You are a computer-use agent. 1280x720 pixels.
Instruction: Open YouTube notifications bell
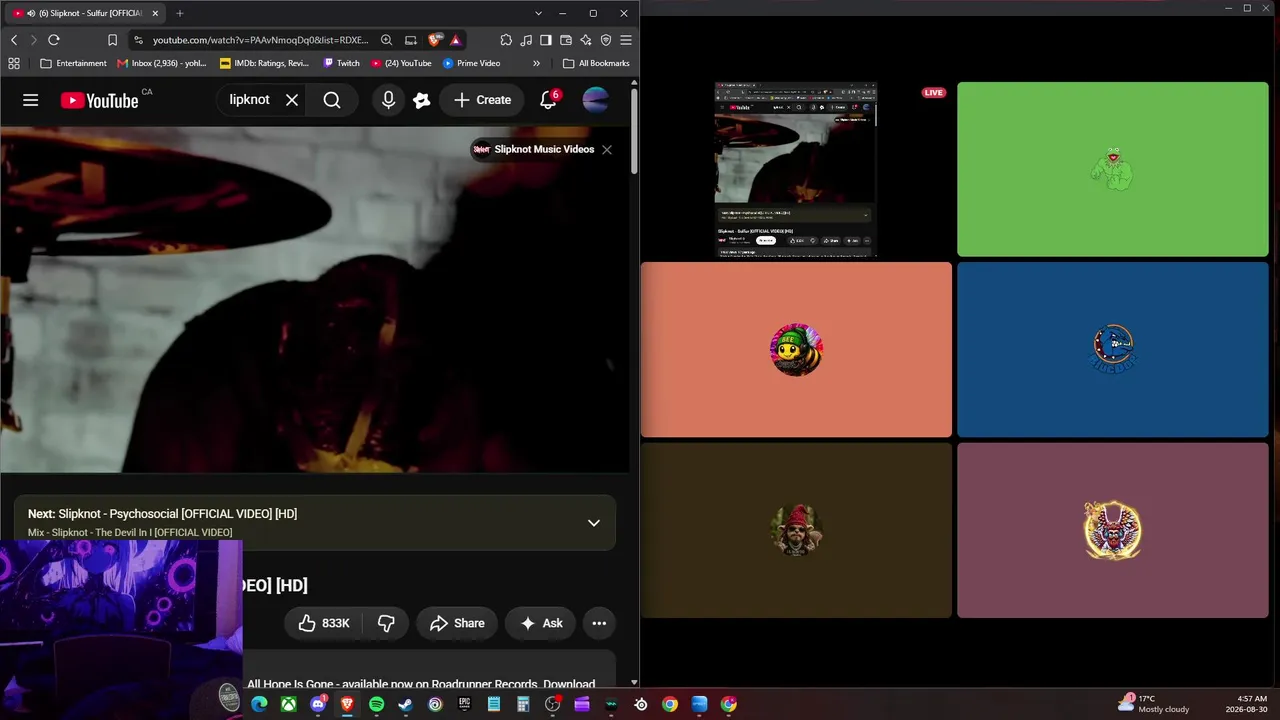(x=548, y=100)
